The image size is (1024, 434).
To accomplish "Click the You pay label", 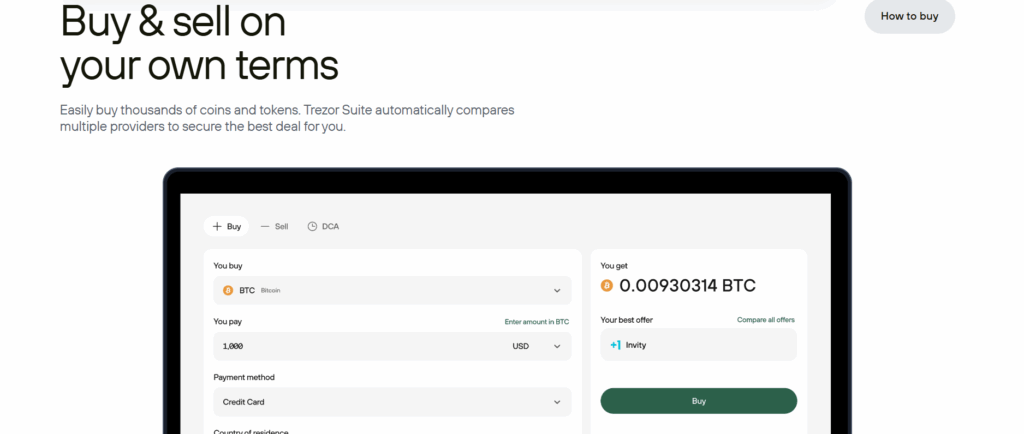I will point(227,322).
